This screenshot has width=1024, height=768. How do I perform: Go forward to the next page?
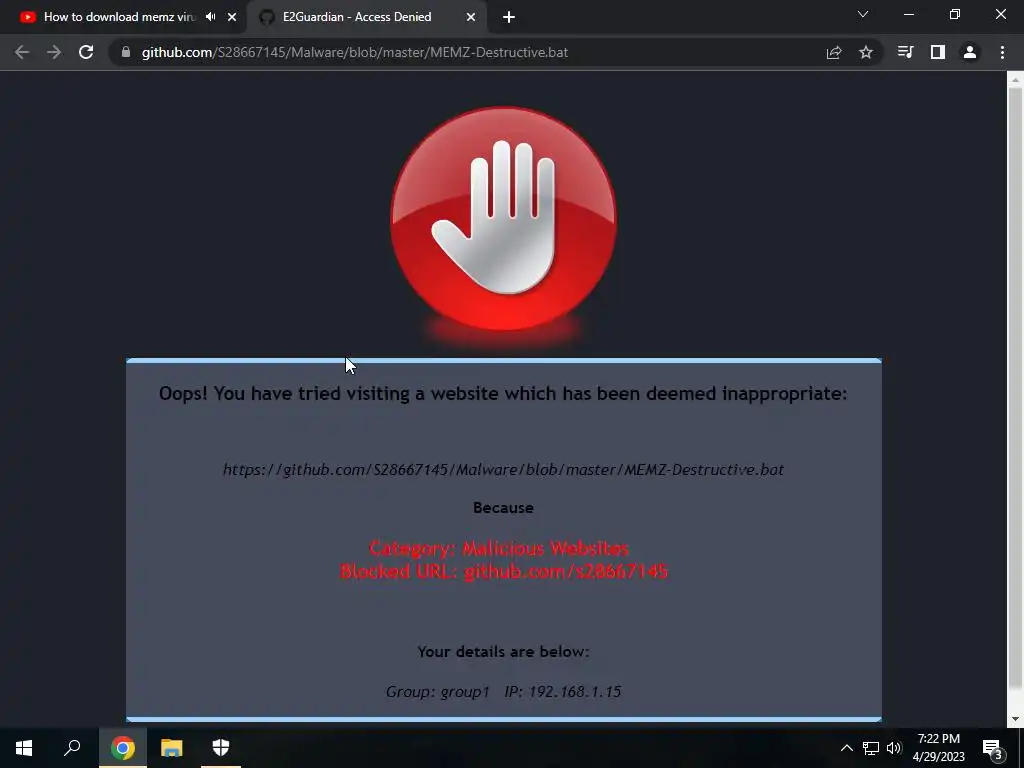54,52
